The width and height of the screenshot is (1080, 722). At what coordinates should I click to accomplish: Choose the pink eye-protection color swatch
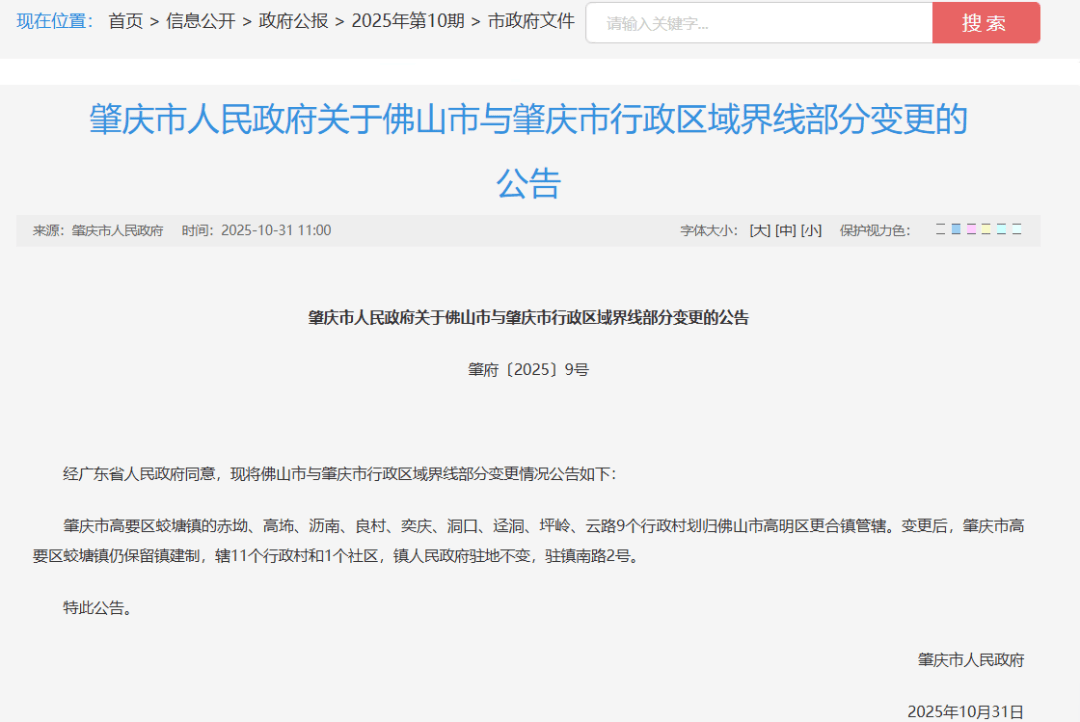(x=971, y=230)
